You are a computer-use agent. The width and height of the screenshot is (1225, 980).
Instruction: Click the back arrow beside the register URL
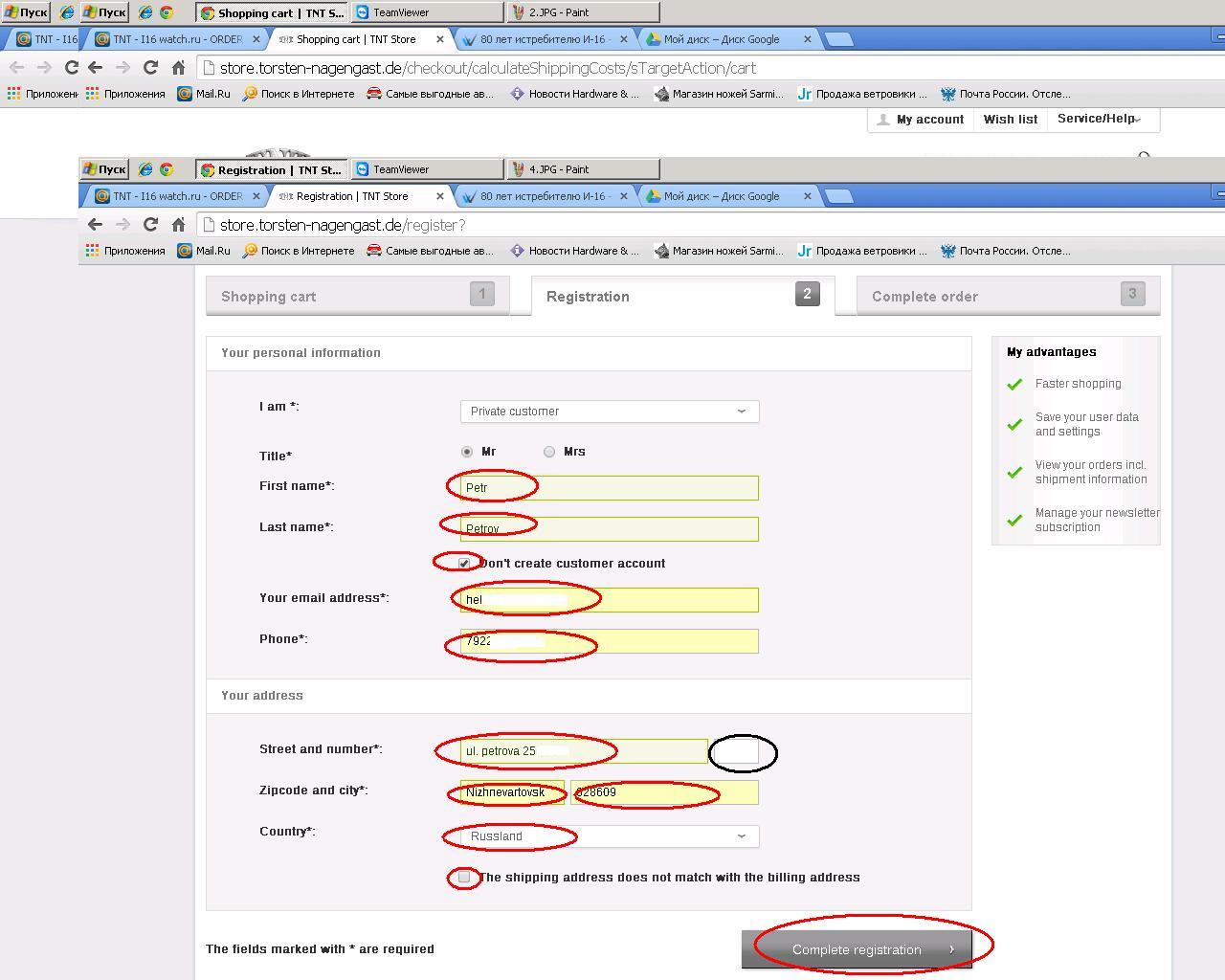click(x=95, y=225)
